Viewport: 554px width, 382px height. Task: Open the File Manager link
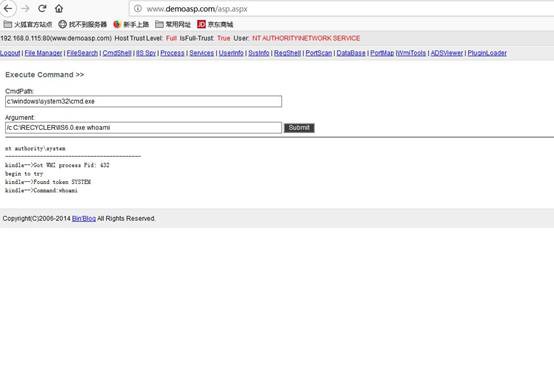pyautogui.click(x=43, y=53)
